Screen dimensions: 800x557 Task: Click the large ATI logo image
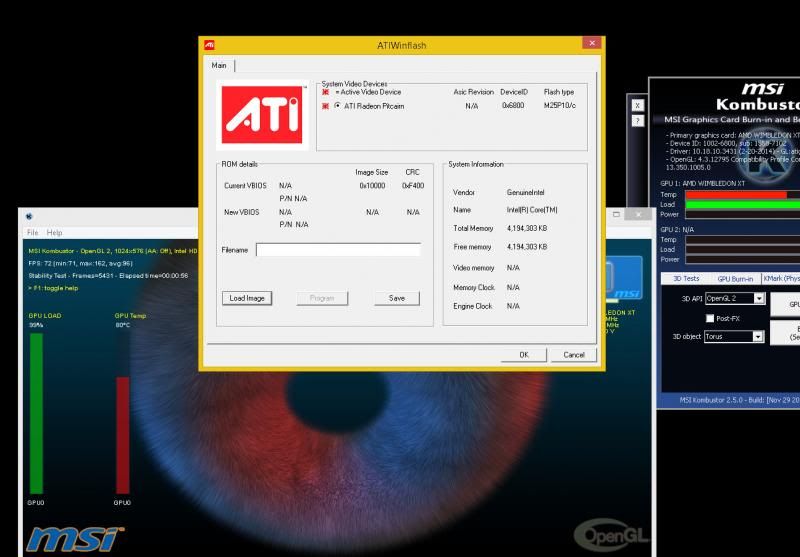262,115
